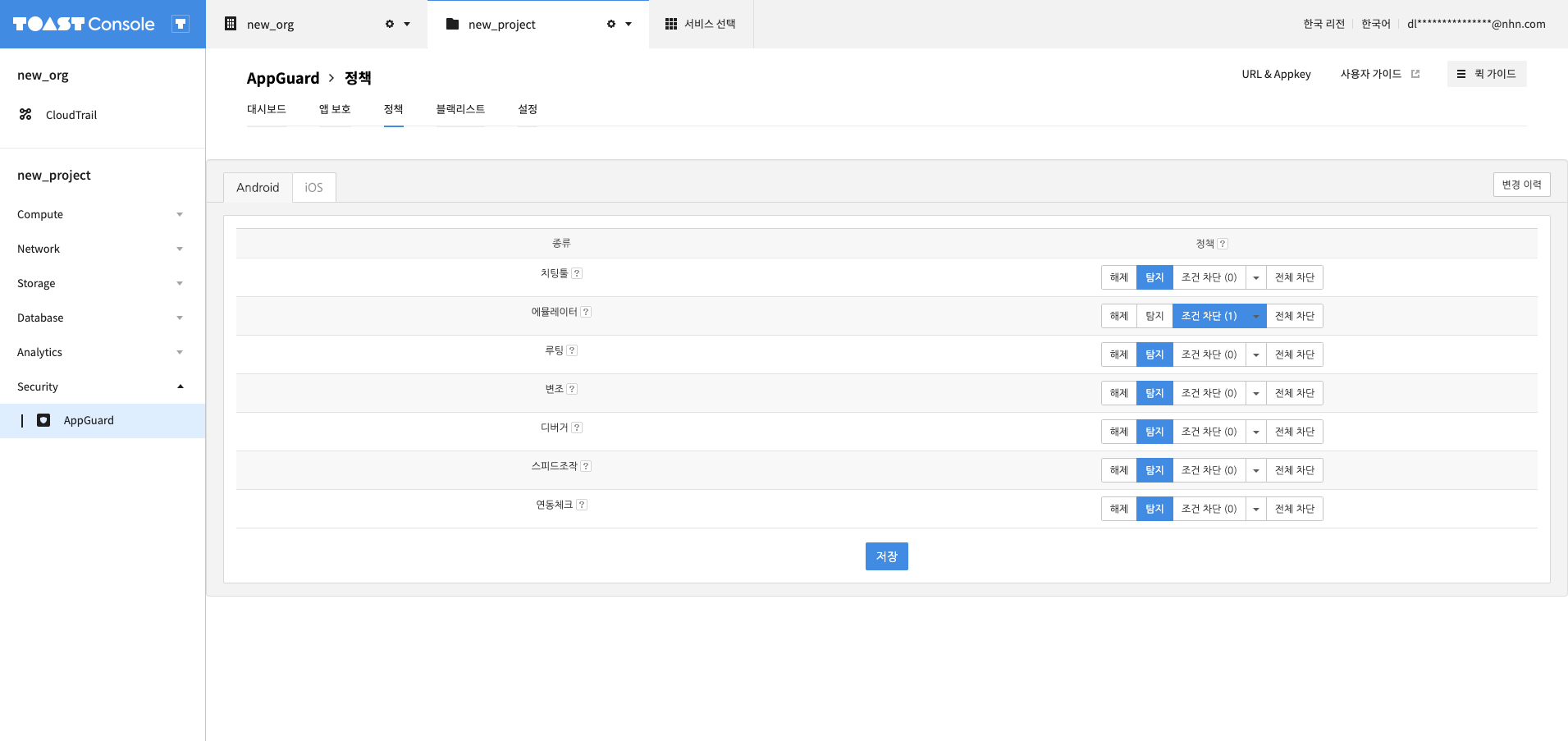
Task: Set 디버거 policy to 전체 차단
Action: coord(1295,432)
